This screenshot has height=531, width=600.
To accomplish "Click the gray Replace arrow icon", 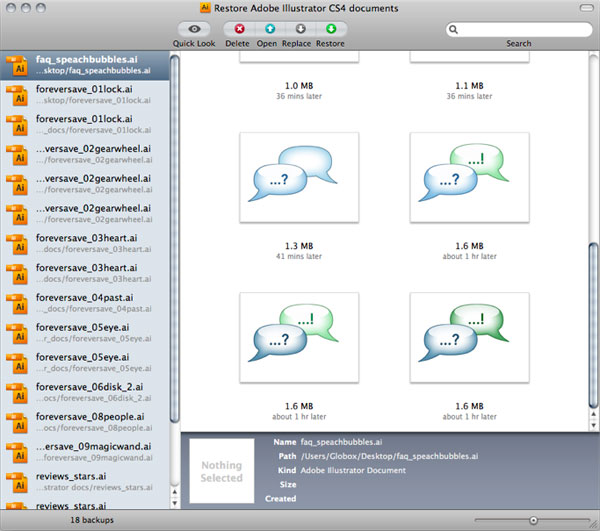I will [301, 29].
